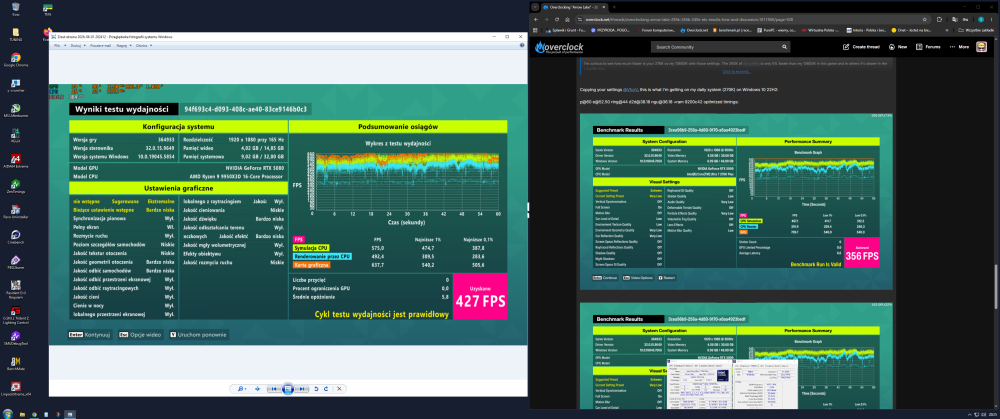Go to the next photo in viewer

(x=302, y=389)
